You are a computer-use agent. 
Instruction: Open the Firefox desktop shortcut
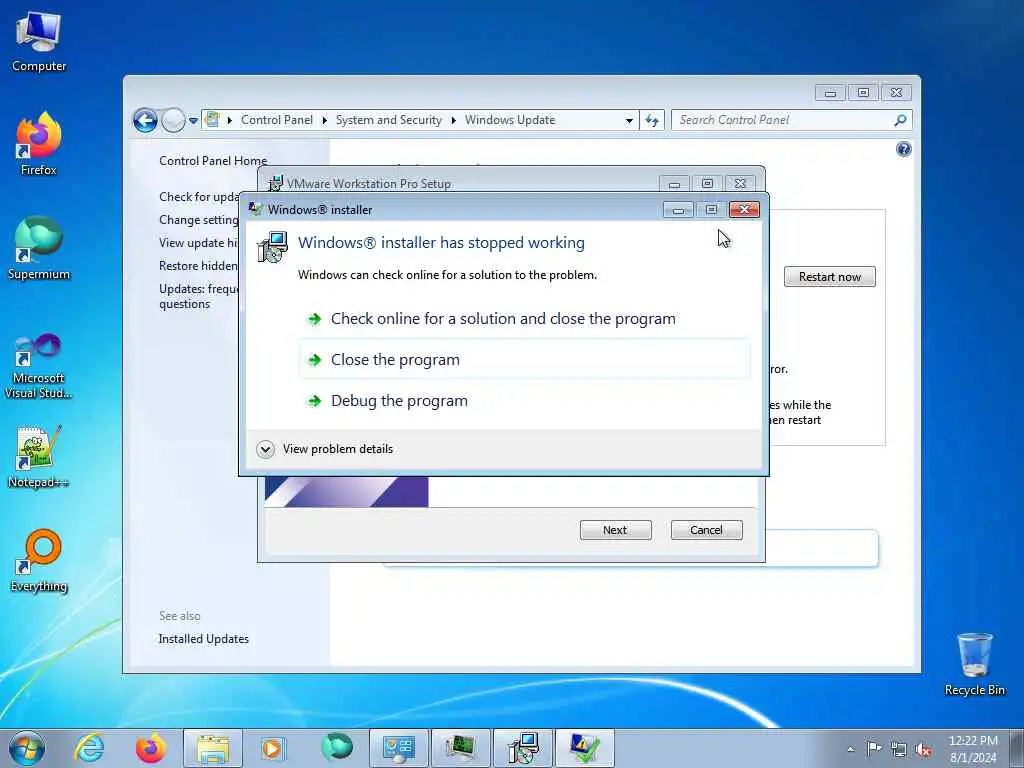tap(39, 144)
